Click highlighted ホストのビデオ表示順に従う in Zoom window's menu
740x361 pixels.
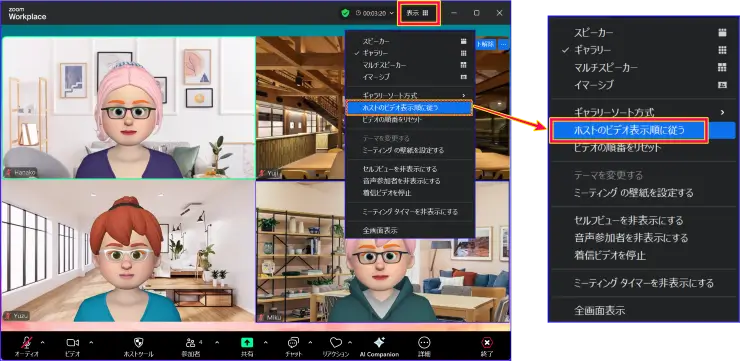tap(409, 108)
